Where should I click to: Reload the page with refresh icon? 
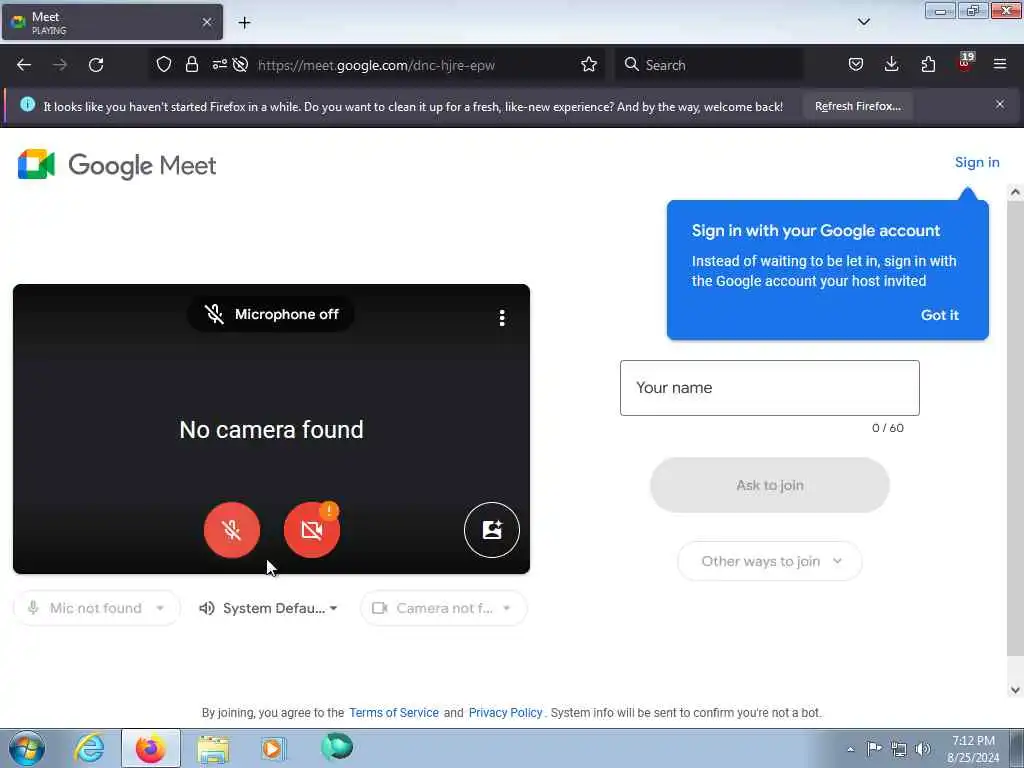click(96, 65)
